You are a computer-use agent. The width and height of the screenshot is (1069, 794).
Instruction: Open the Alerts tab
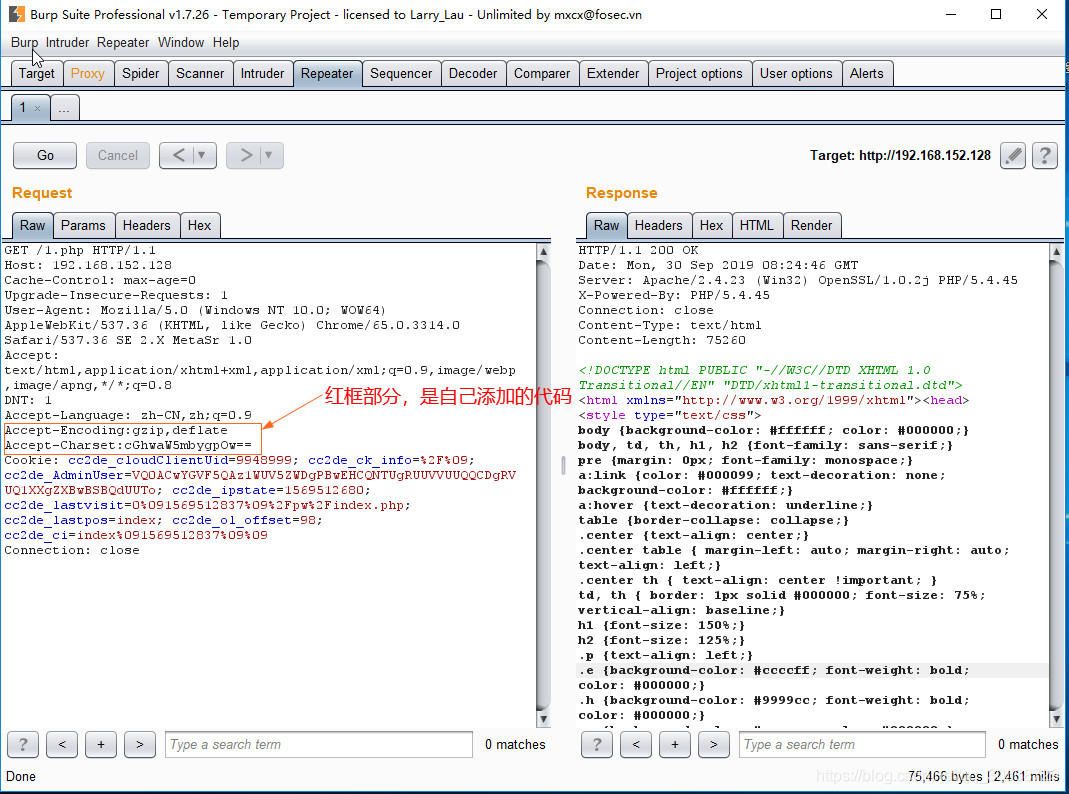867,74
